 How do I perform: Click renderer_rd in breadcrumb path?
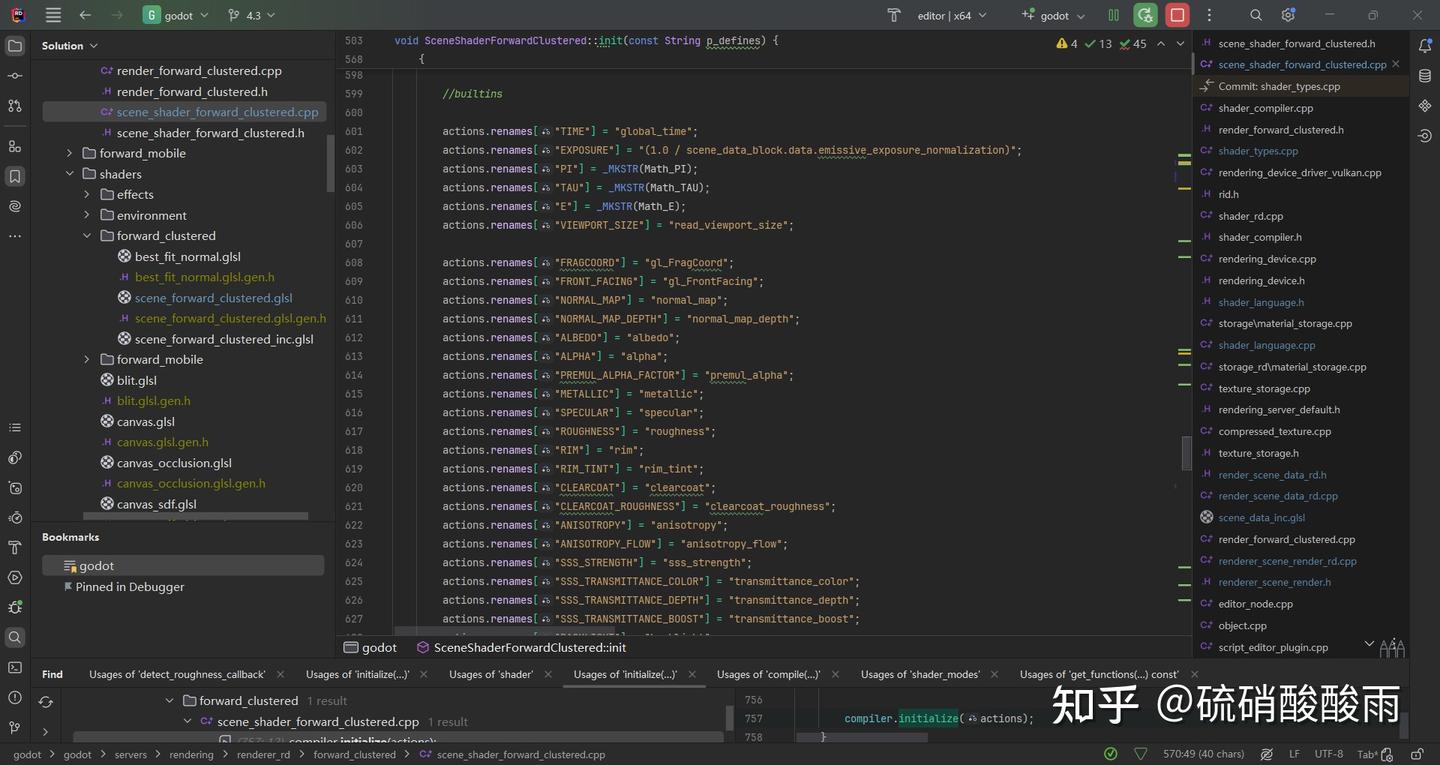tap(264, 755)
